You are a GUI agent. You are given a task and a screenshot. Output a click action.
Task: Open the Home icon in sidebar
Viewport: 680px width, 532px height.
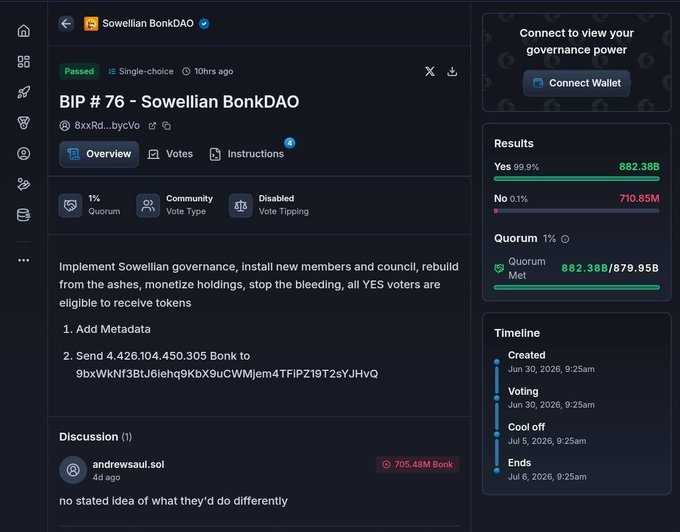24,31
